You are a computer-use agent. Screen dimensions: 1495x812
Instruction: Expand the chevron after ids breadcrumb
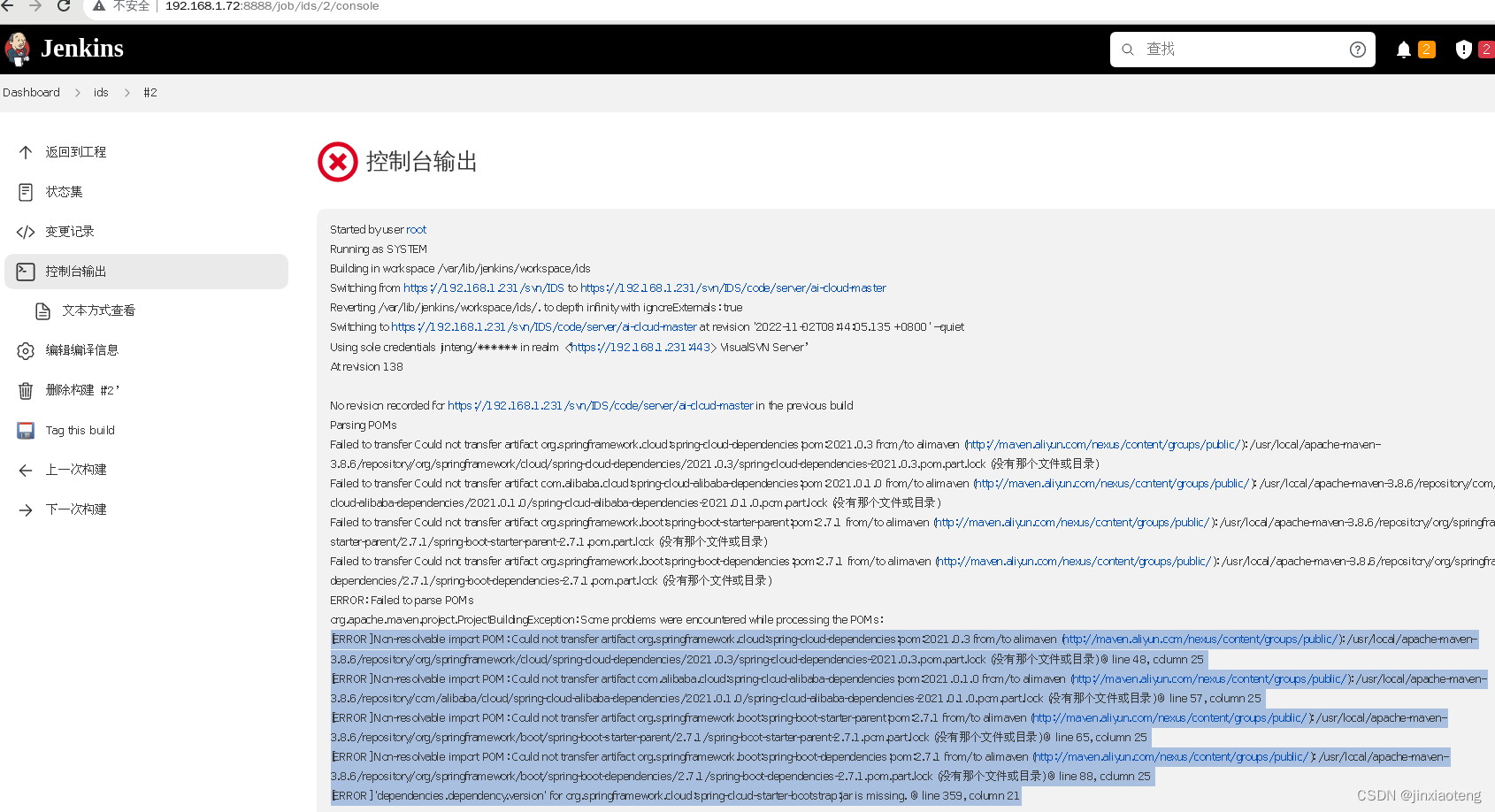[127, 93]
